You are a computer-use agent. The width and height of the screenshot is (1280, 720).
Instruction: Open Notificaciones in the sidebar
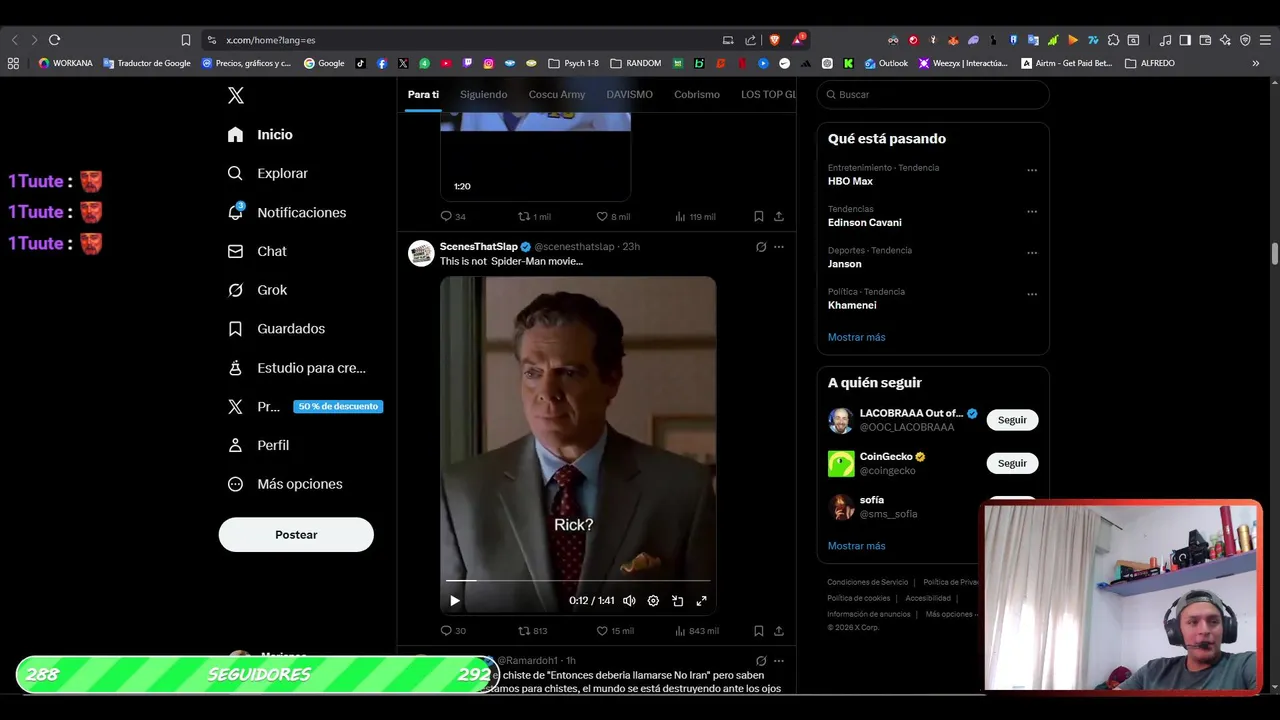point(287,212)
